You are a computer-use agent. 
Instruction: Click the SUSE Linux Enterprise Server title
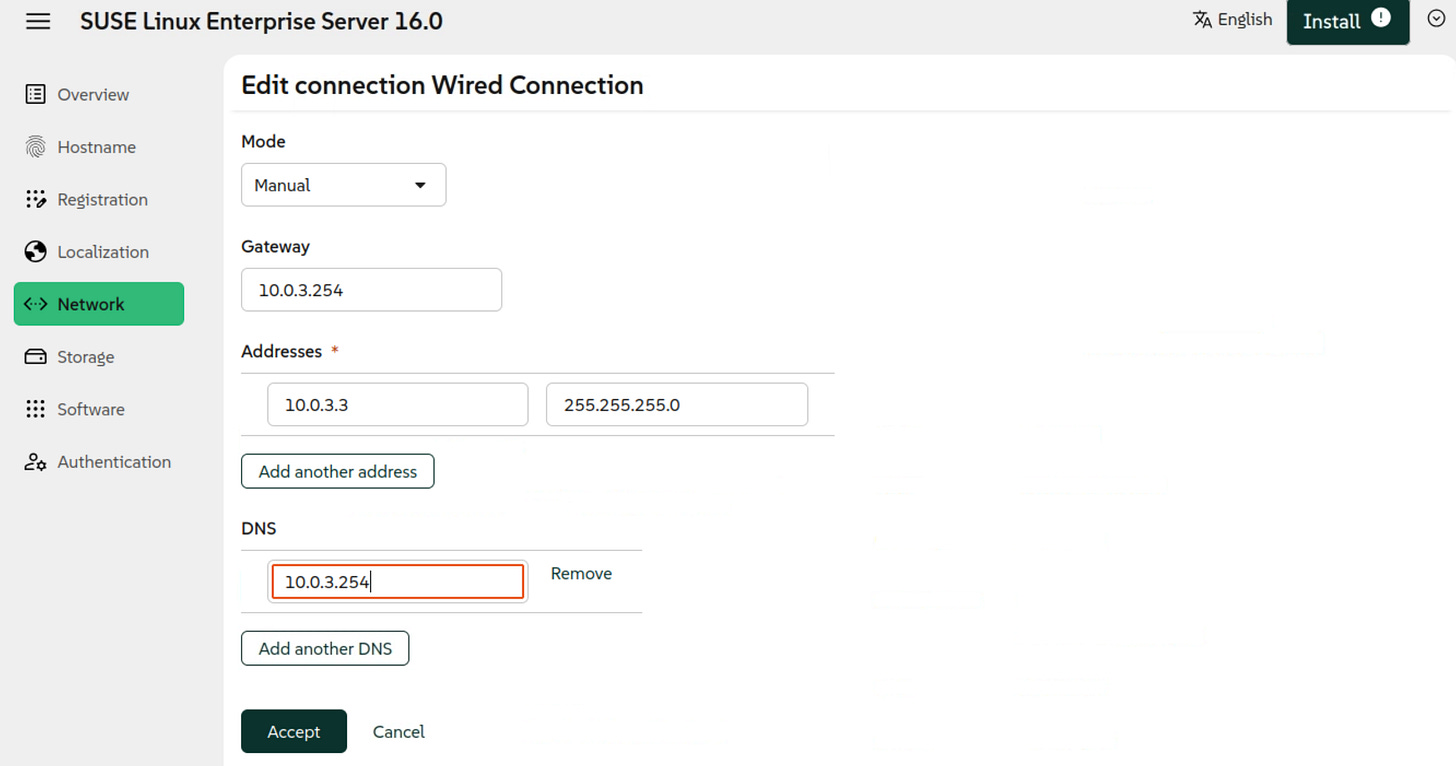[x=261, y=21]
